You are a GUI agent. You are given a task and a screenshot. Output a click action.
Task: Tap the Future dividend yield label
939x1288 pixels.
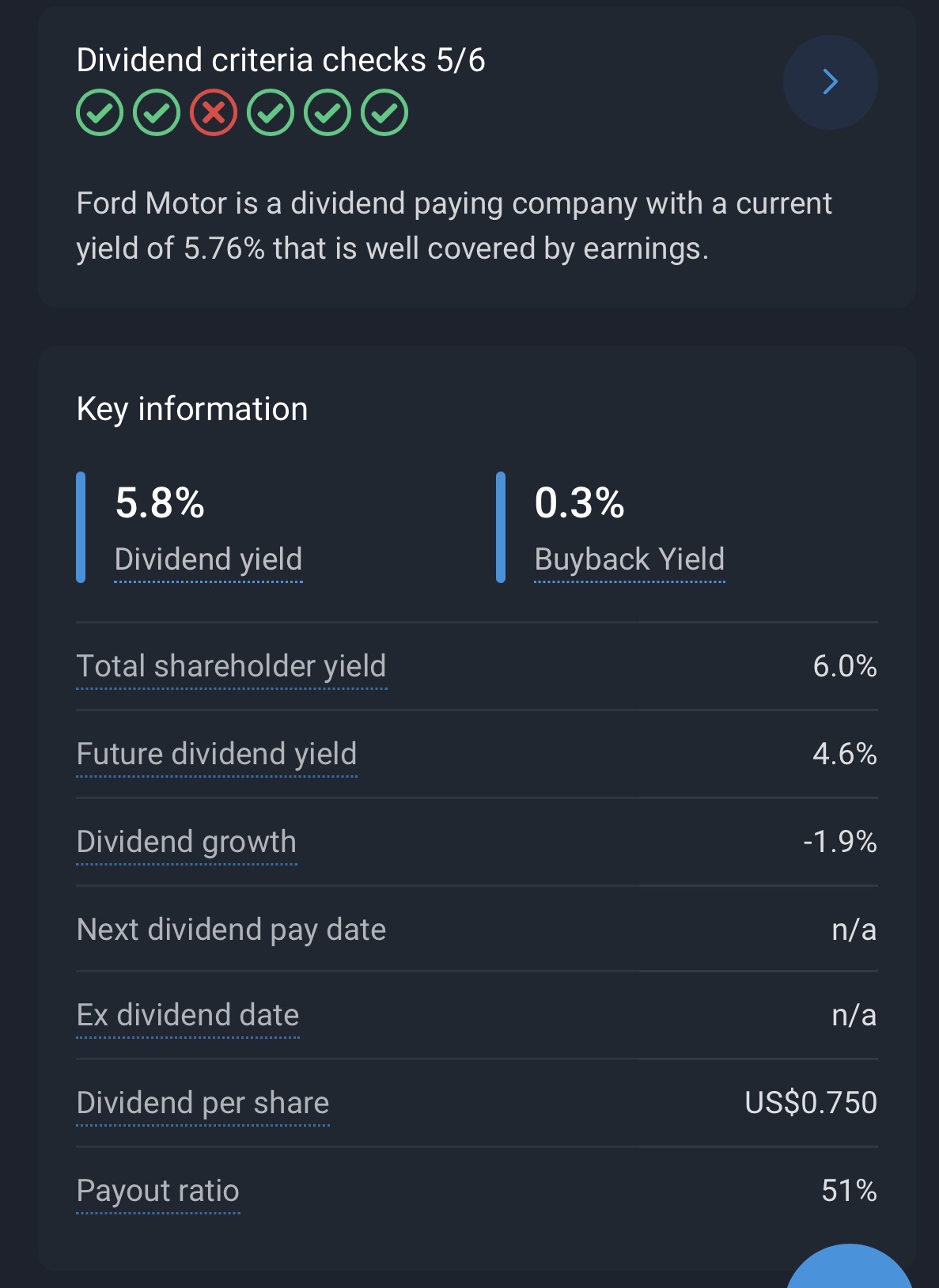coord(216,754)
